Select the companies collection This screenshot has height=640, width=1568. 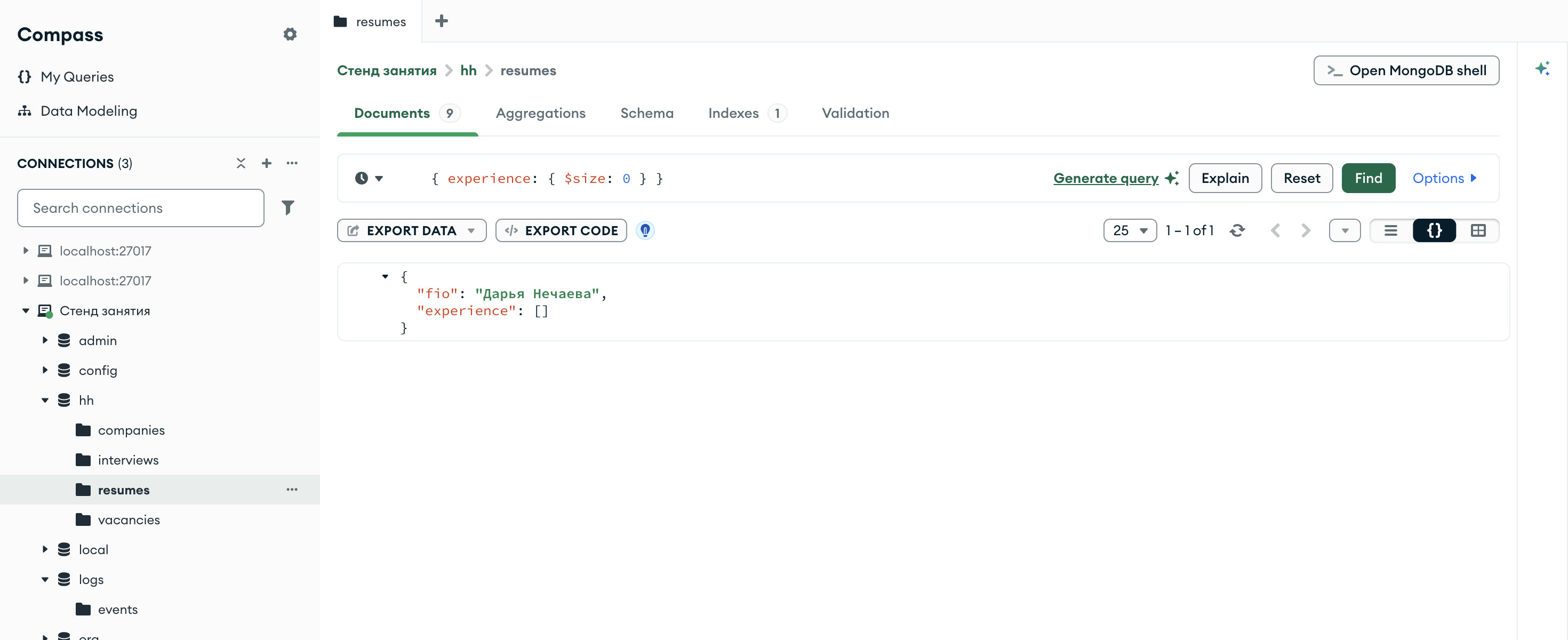(131, 430)
